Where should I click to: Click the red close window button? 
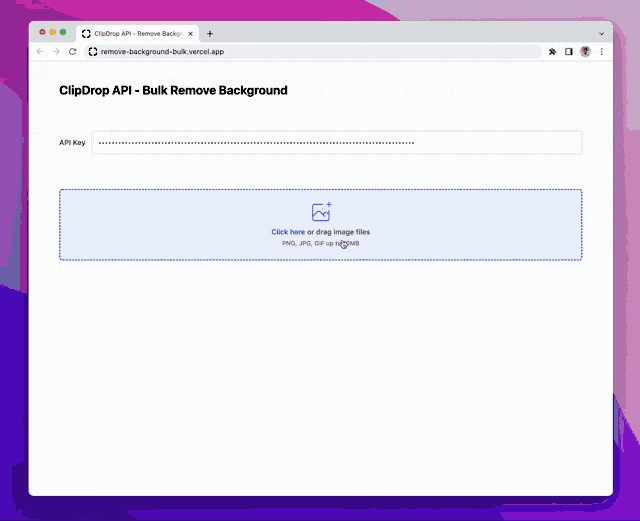[x=42, y=32]
